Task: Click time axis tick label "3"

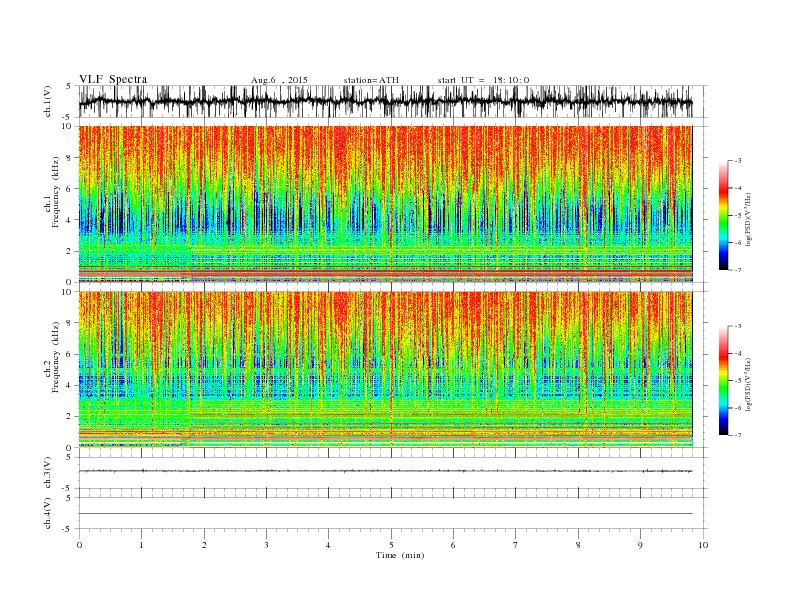Action: point(266,545)
